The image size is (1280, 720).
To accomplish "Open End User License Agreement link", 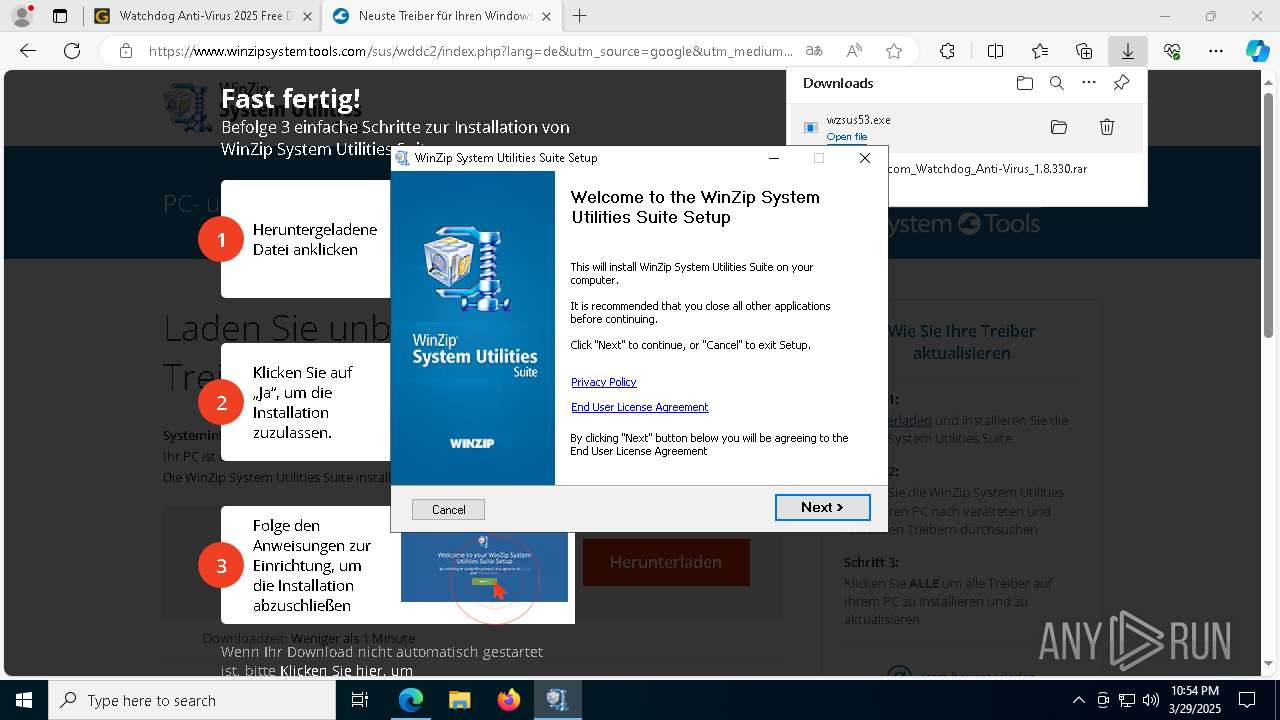I will point(639,407).
